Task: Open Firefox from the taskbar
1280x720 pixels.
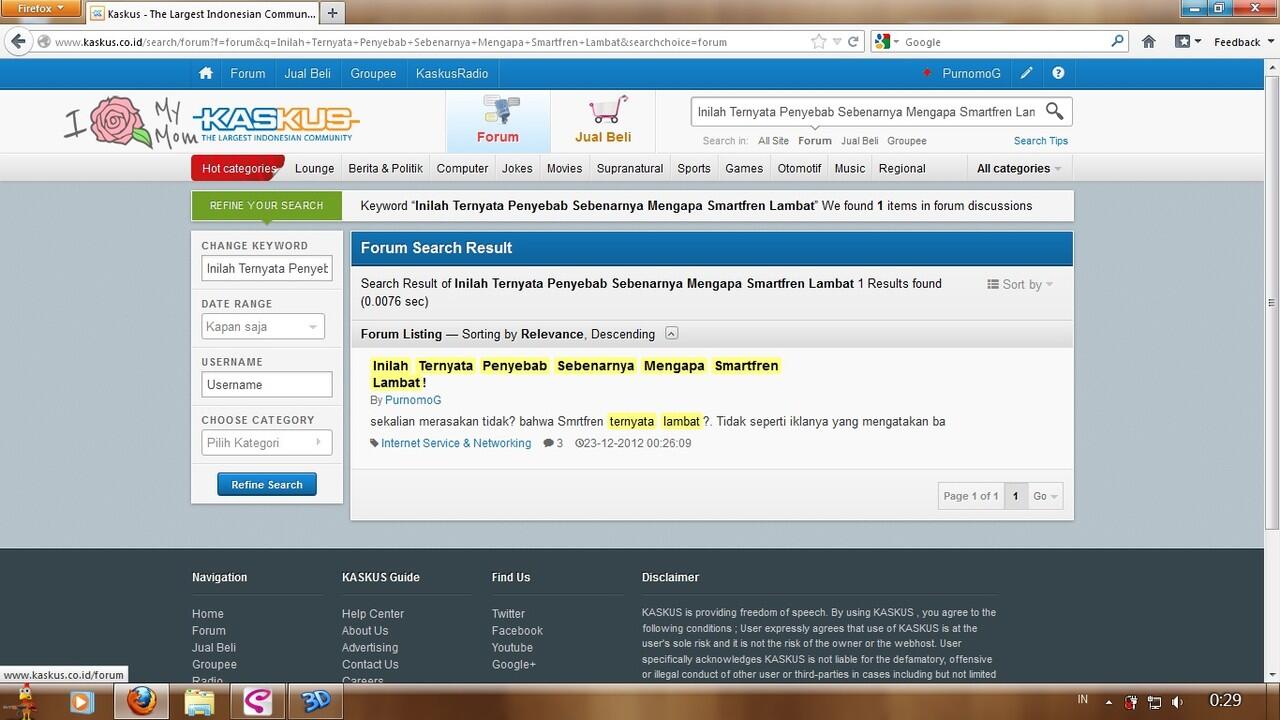Action: click(x=142, y=701)
